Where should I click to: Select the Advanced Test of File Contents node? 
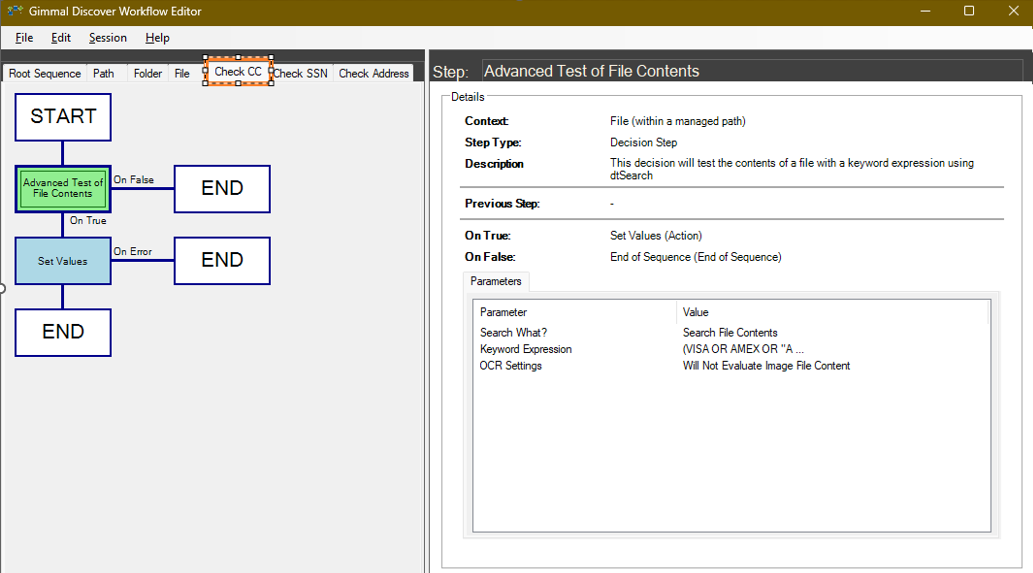coord(63,188)
